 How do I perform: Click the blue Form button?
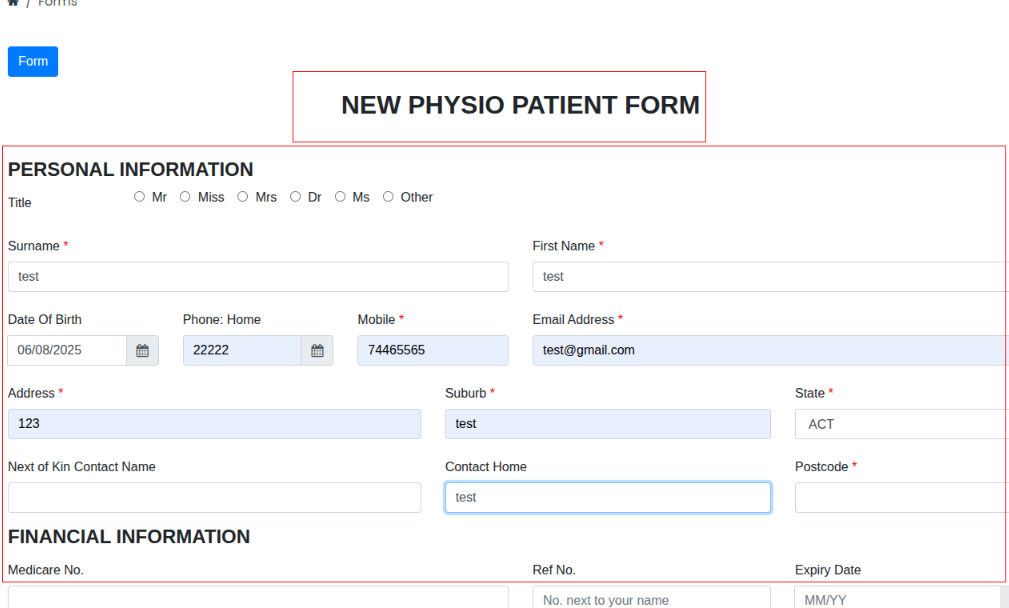tap(33, 62)
